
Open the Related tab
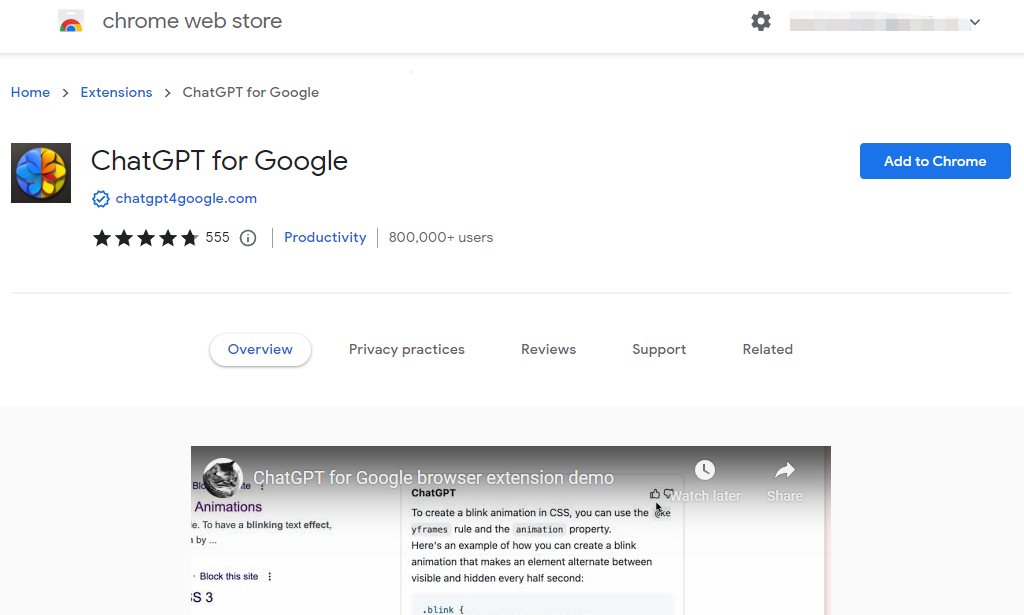tap(767, 350)
